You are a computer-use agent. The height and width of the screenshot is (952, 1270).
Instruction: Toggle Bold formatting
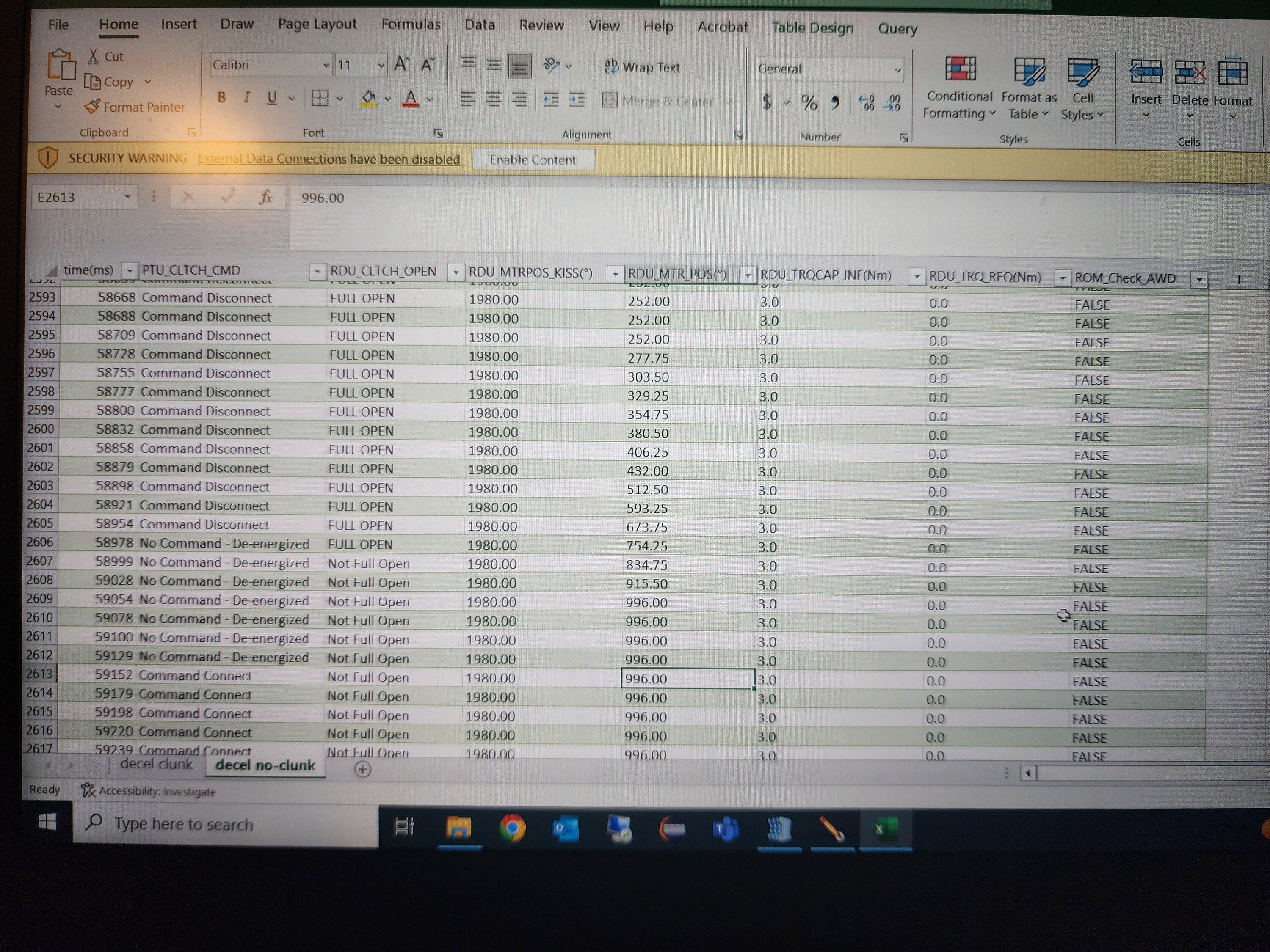pos(222,97)
